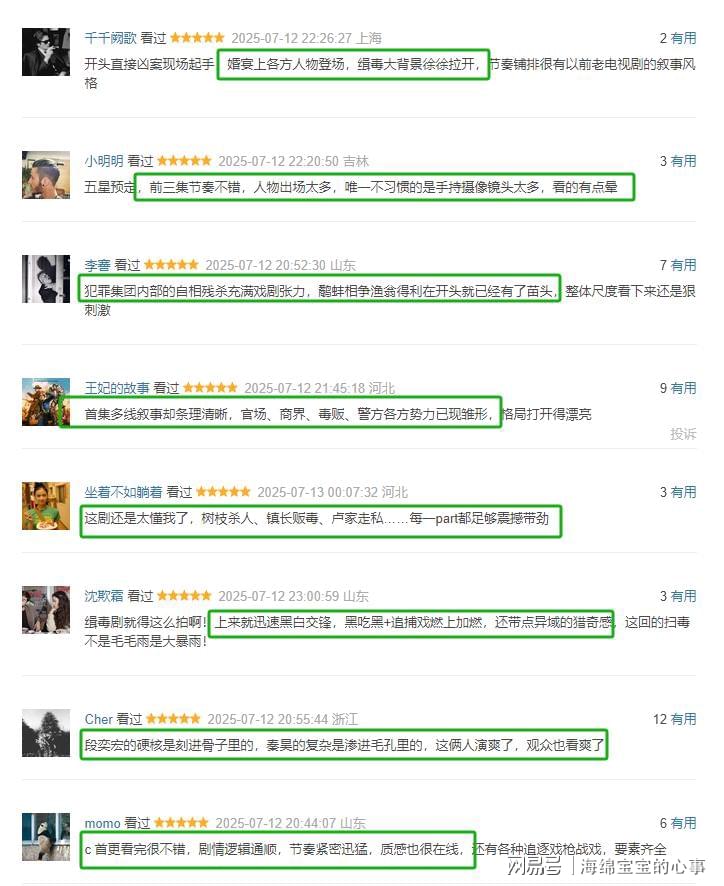
Task: Open 王妃的故事's avatar image
Action: (46, 402)
